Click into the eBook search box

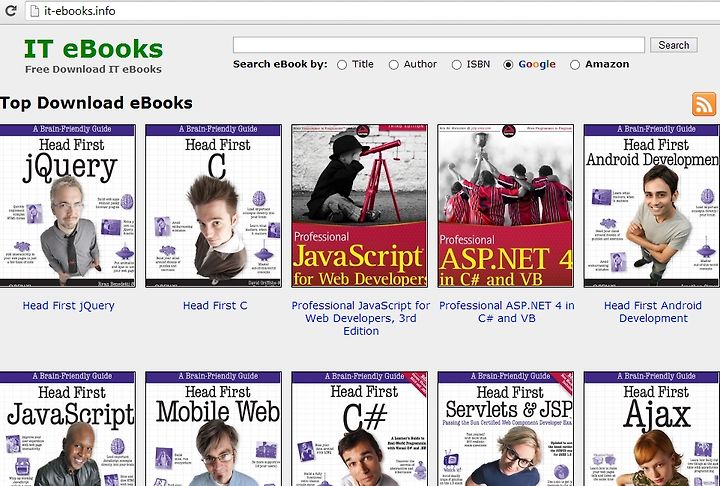point(439,45)
